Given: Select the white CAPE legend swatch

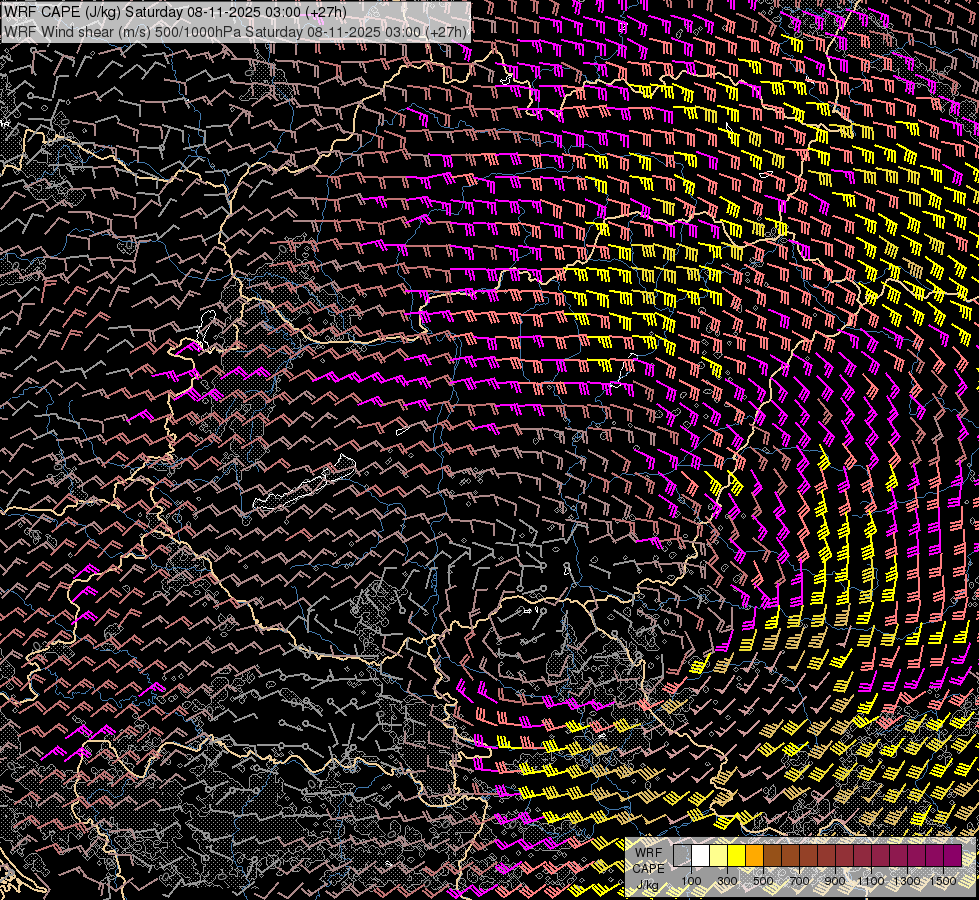Looking at the screenshot, I should (x=700, y=856).
